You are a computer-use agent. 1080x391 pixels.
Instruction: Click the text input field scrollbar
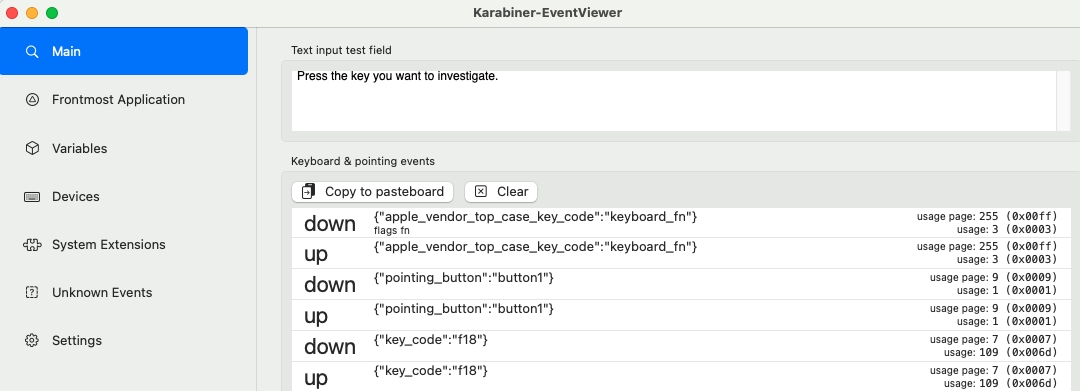[1063, 101]
